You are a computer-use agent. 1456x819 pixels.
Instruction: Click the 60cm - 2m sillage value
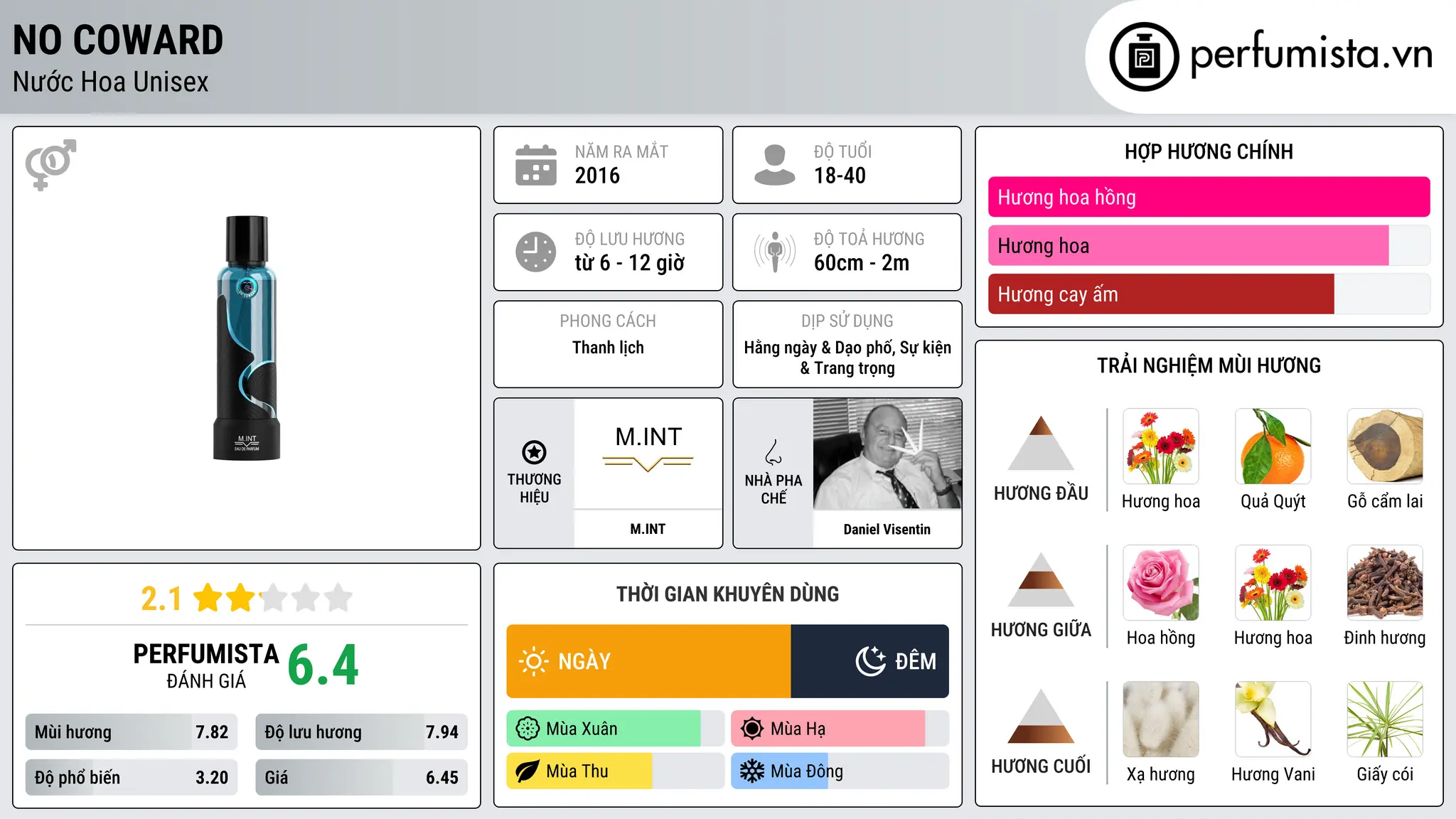[862, 263]
